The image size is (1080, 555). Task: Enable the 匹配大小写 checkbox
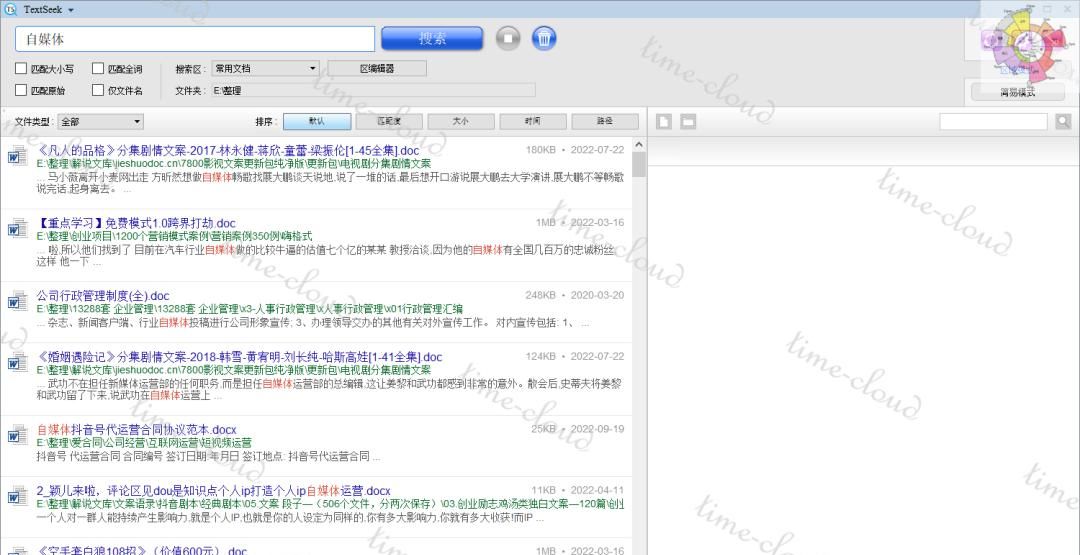pyautogui.click(x=22, y=69)
